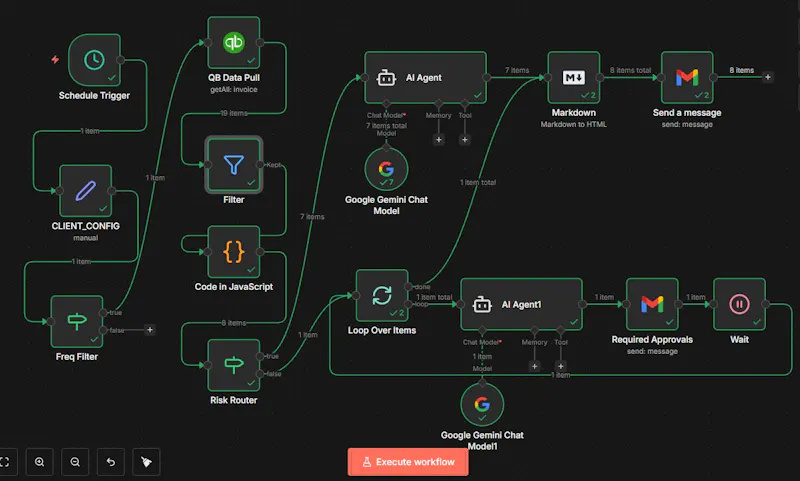This screenshot has width=800, height=481.
Task: Add Tool sub-node to AI Agent
Action: coord(465,139)
